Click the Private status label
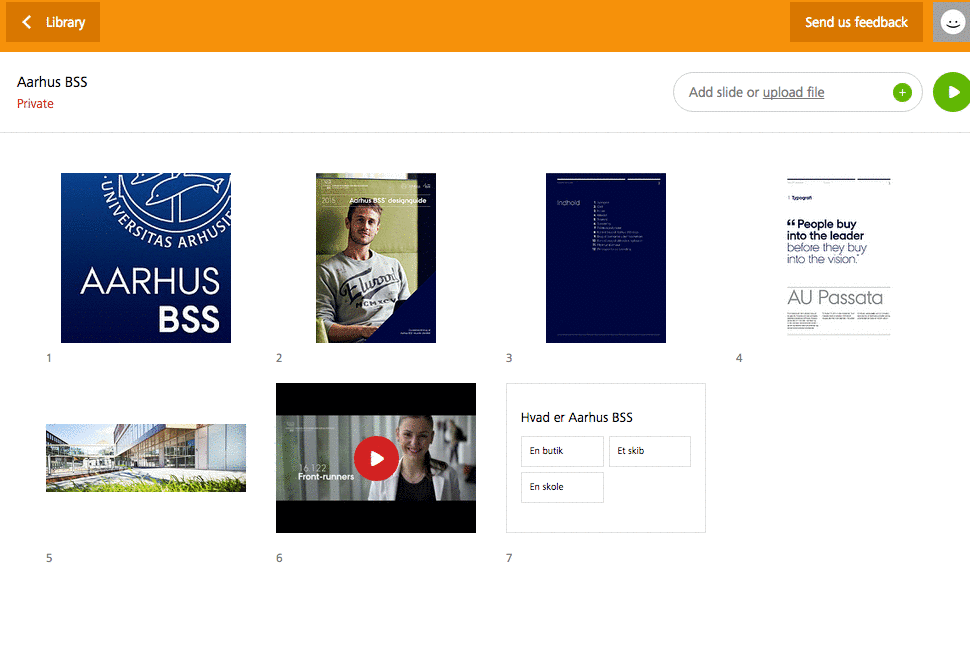 tap(35, 103)
